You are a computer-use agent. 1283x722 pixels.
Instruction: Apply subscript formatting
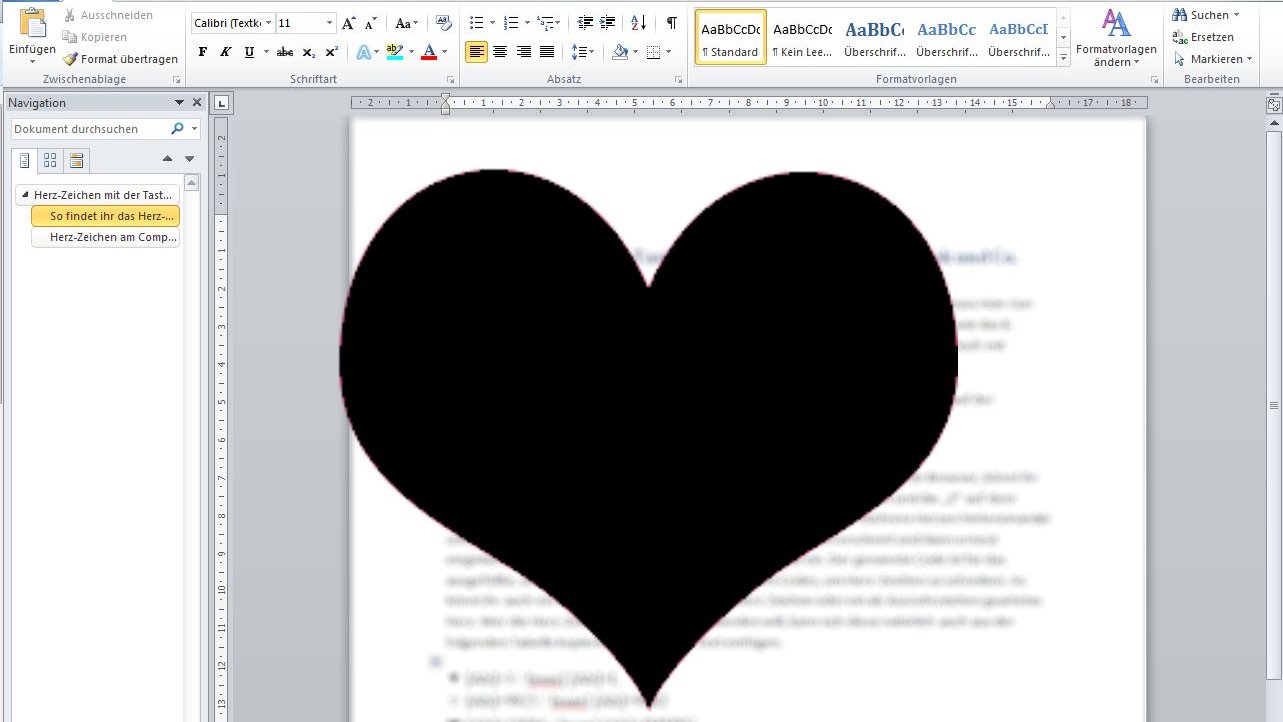pyautogui.click(x=309, y=52)
